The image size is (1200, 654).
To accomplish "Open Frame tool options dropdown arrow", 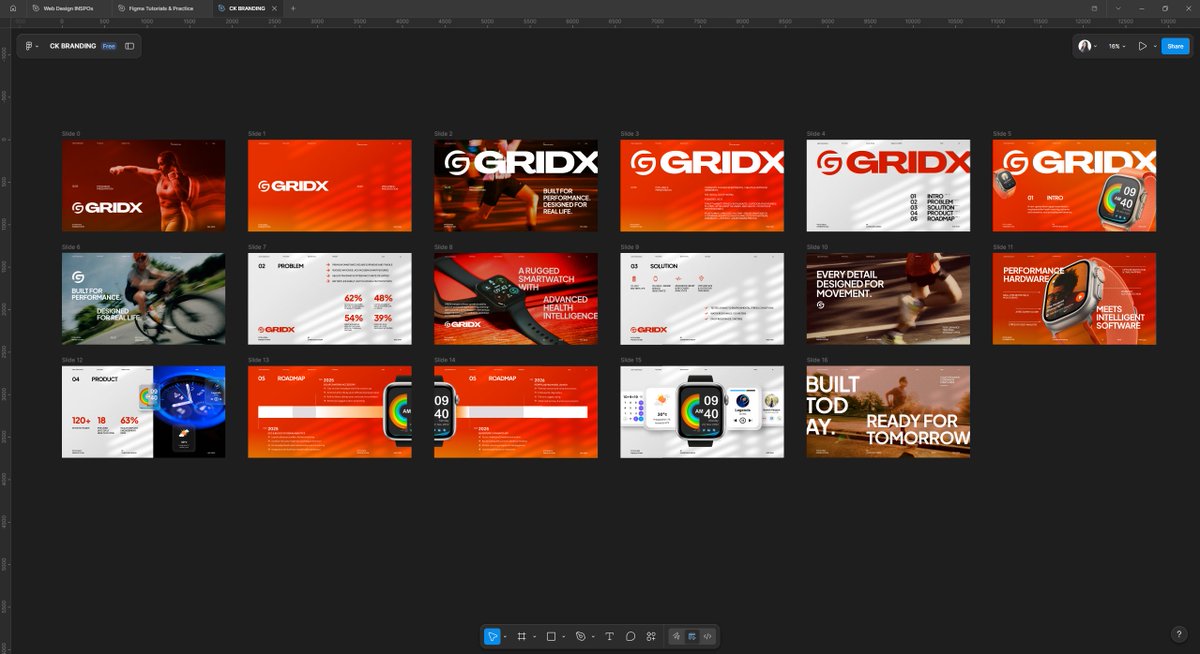I will [x=534, y=636].
